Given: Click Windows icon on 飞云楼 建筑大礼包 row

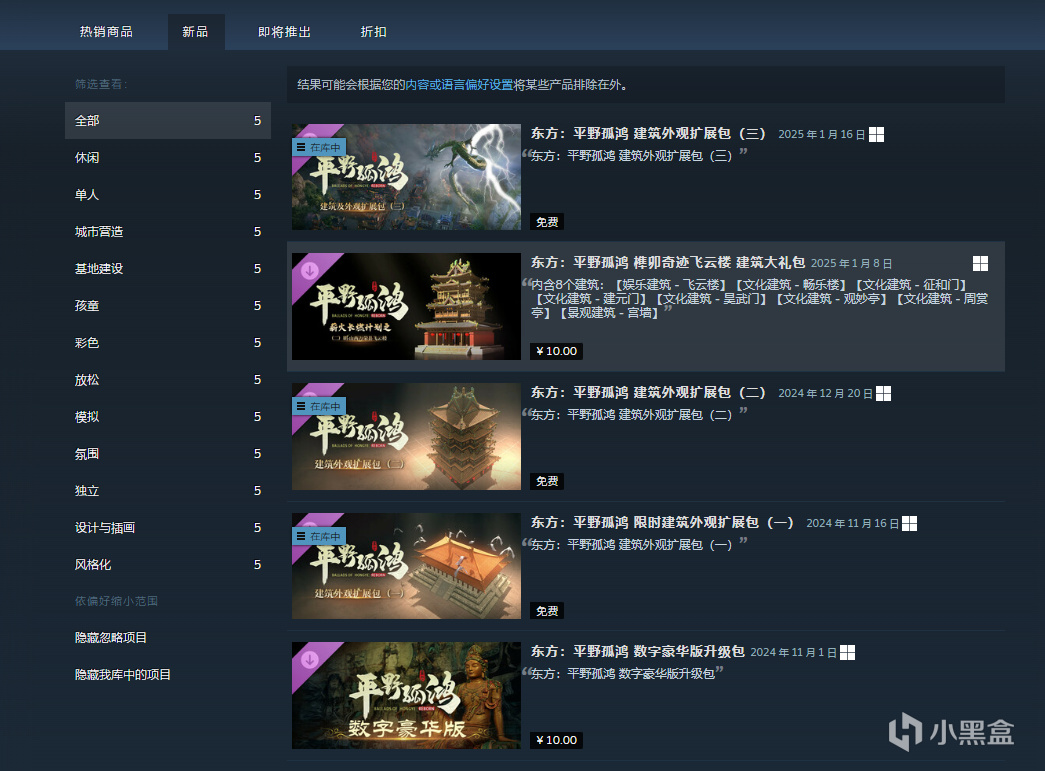Looking at the screenshot, I should [x=980, y=263].
